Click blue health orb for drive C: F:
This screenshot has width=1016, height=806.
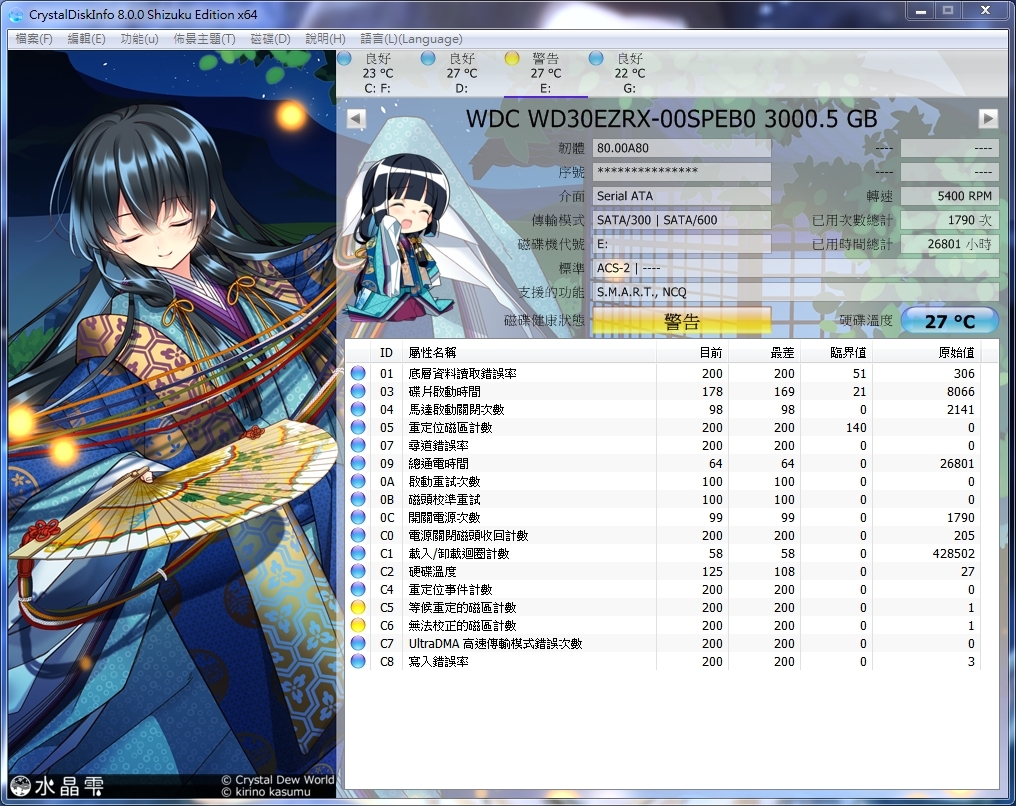pos(344,58)
